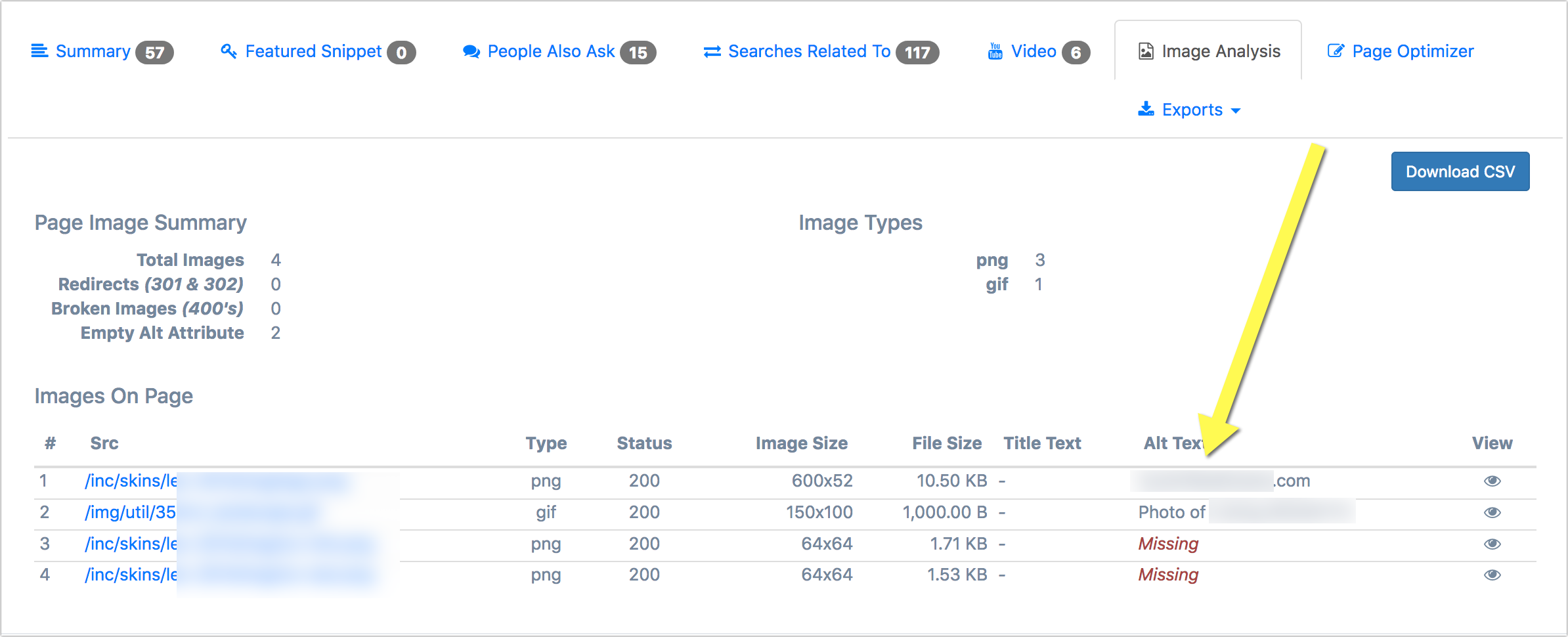View row 4 image via eye icon
The width and height of the screenshot is (1568, 637).
(1492, 575)
